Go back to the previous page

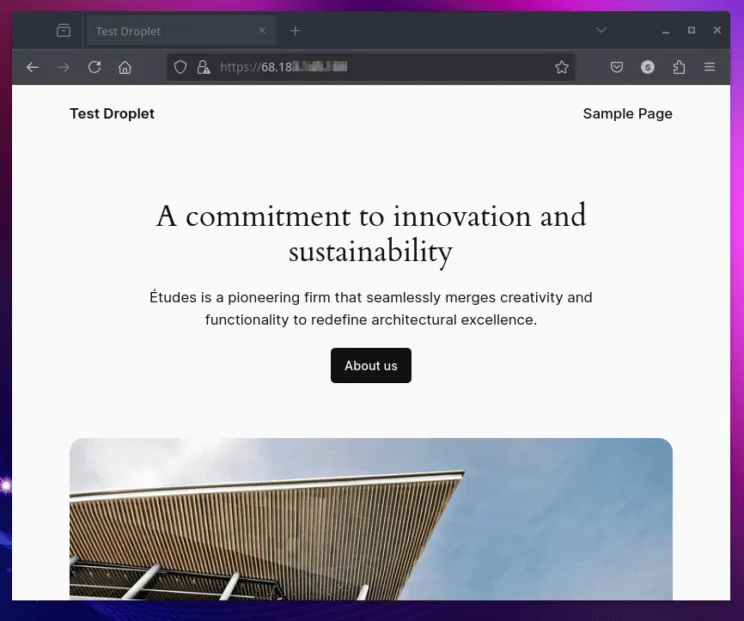[32, 67]
